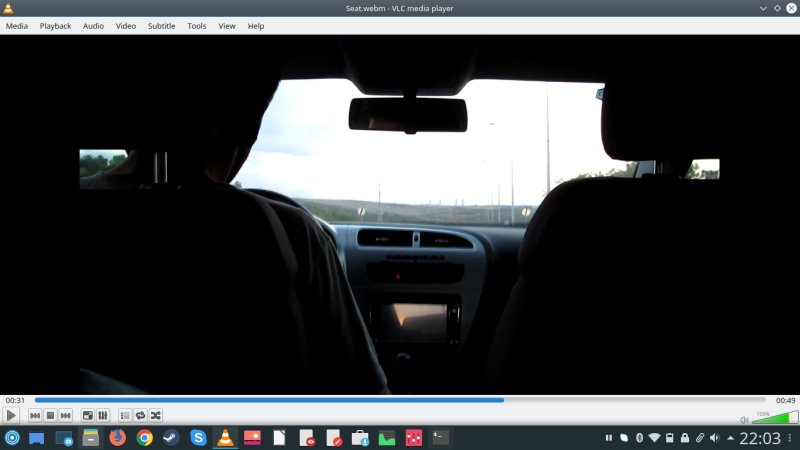Play the paused video
Image resolution: width=800 pixels, height=450 pixels.
11,415
